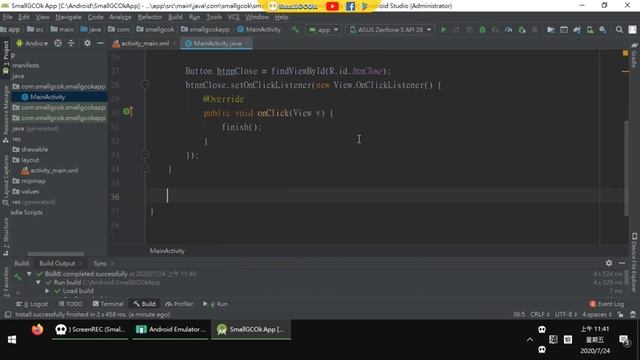Open Build panel settings gear
Image resolution: width=640 pixels, height=360 pixels.
(x=609, y=263)
